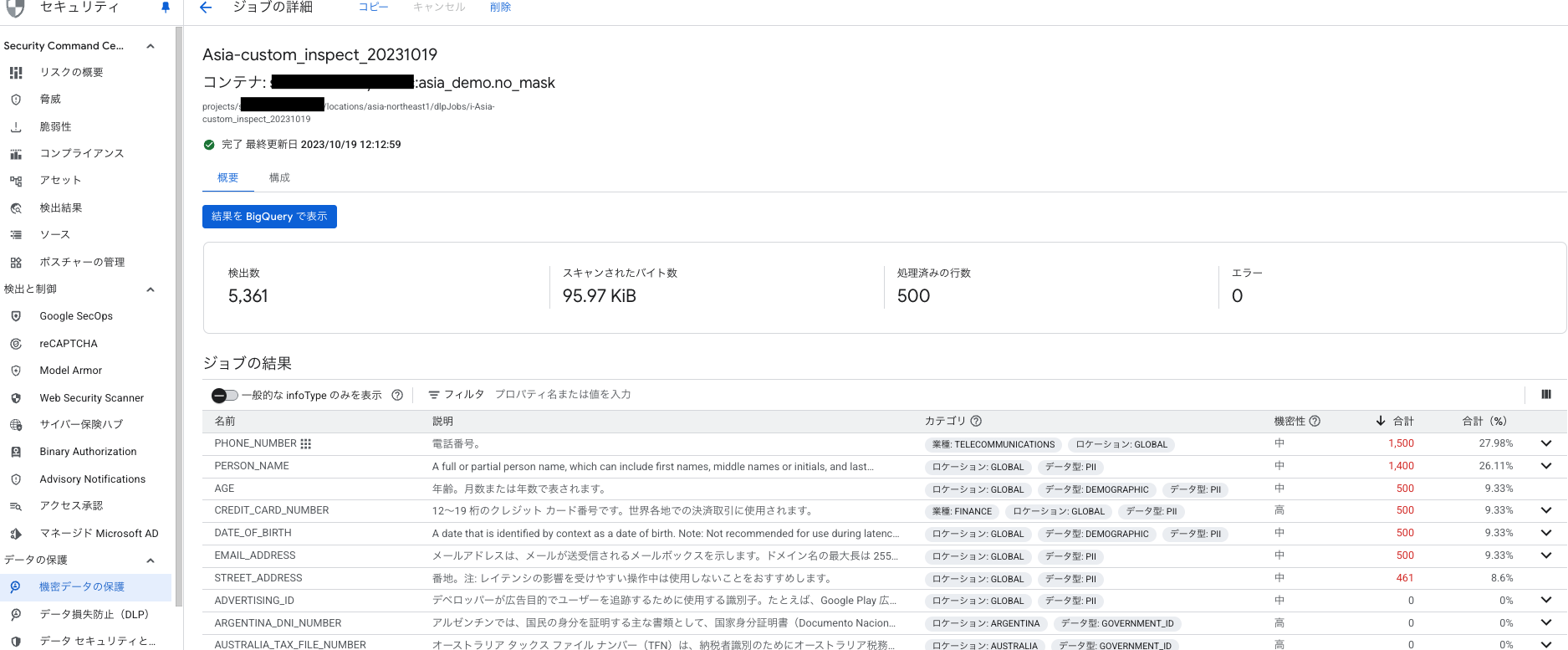
Task: Click the reCAPTCHA icon
Action: [16, 344]
